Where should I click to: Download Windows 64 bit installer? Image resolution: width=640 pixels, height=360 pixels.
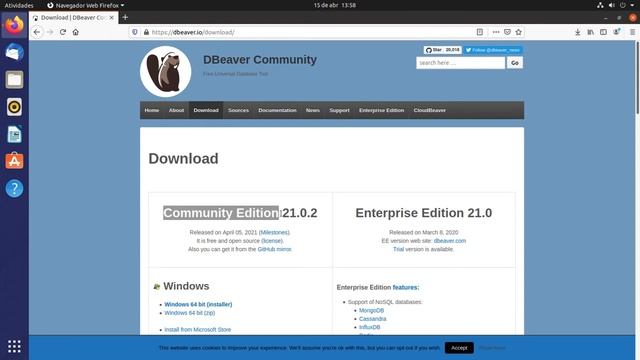tap(198, 304)
